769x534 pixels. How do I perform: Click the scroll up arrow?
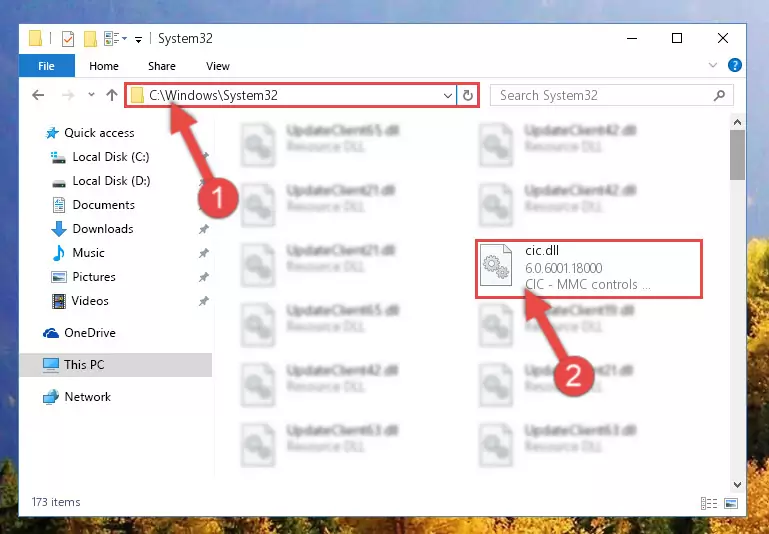coord(737,122)
